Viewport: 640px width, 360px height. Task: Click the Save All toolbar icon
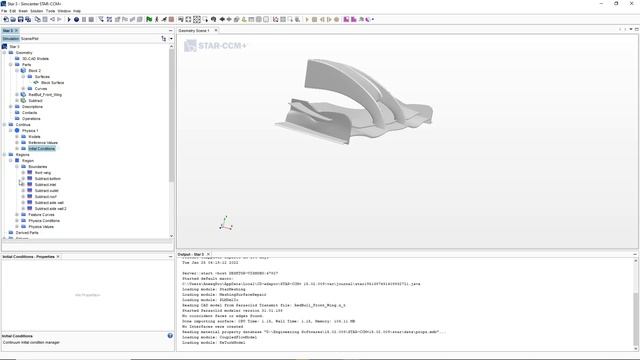point(28,19)
